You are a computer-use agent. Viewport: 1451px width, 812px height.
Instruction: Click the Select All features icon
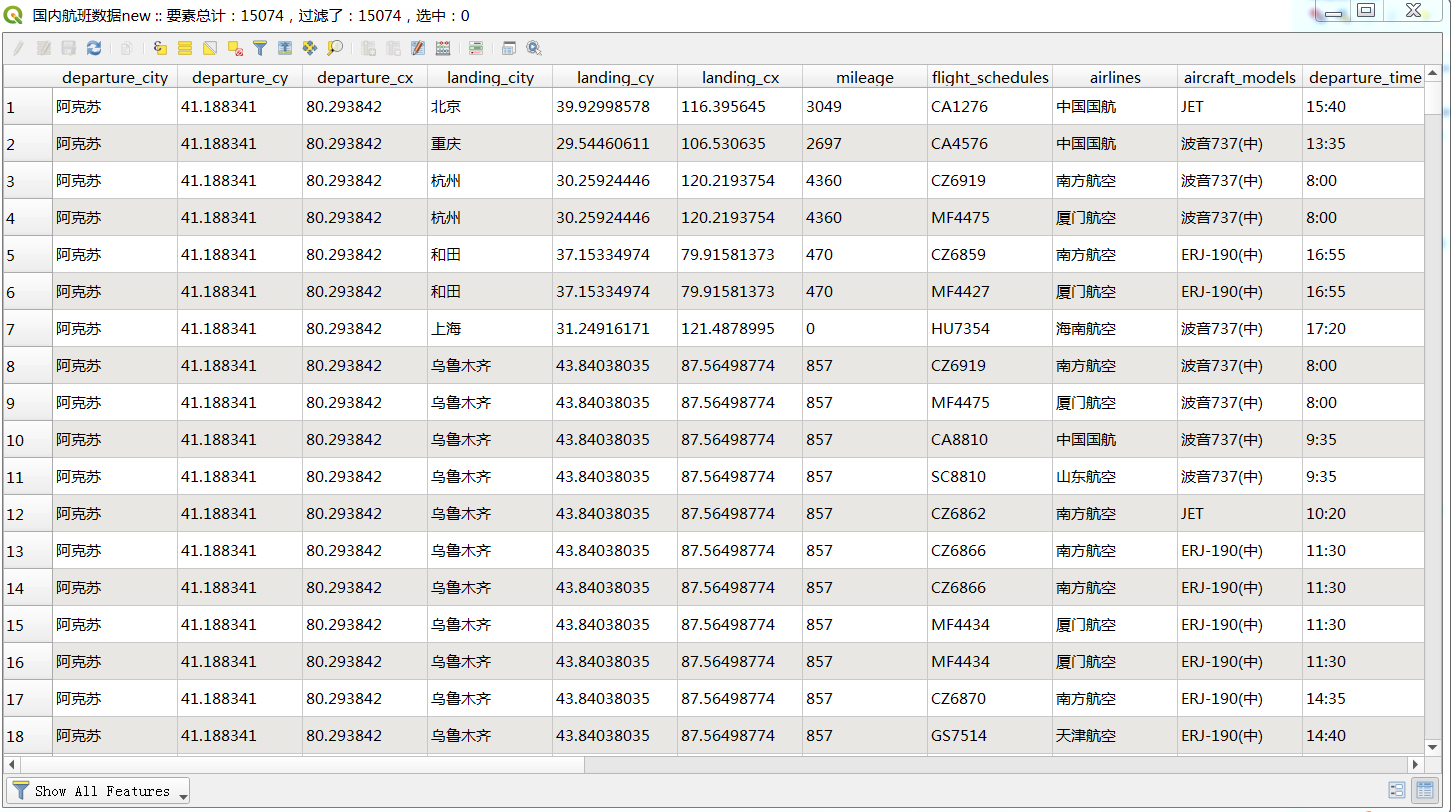click(x=185, y=48)
